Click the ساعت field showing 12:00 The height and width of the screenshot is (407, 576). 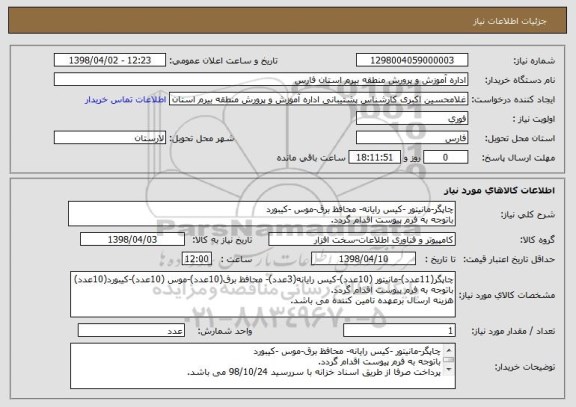coord(197,259)
